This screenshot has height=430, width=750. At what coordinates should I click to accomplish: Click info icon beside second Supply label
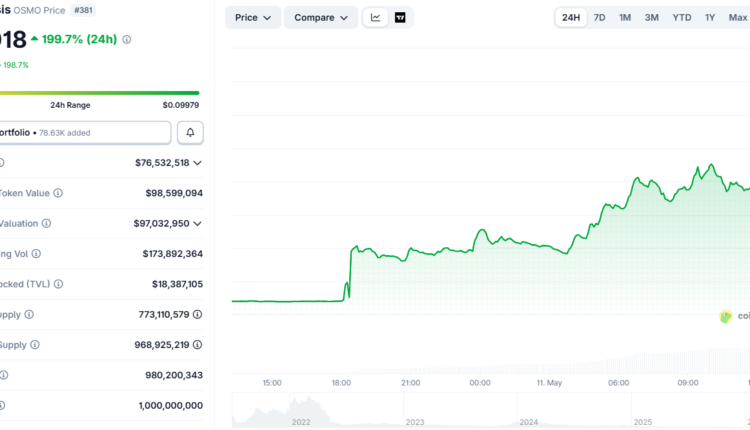click(x=35, y=345)
